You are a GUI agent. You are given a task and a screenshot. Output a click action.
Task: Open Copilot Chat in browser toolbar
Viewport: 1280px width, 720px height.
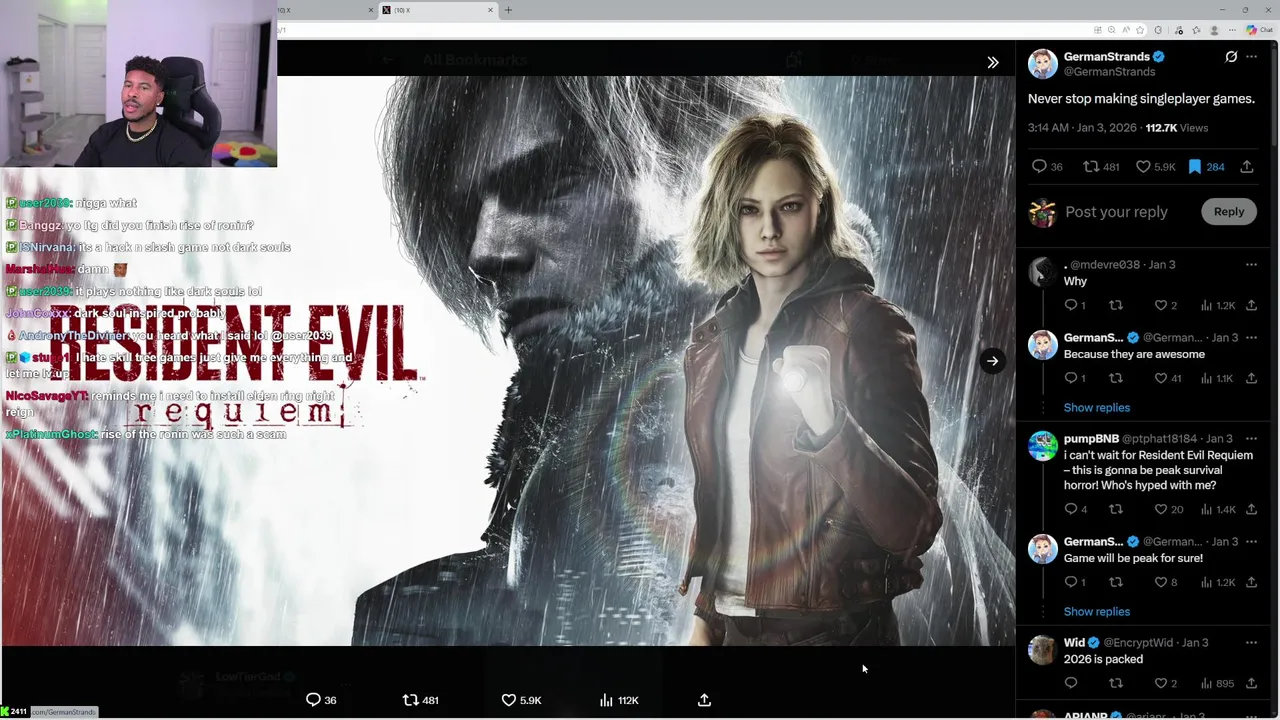[1260, 30]
